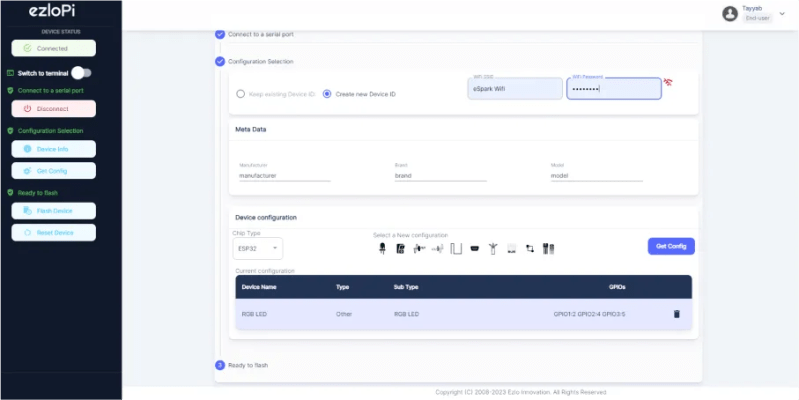Select the twin cylinders configuration icon

pyautogui.click(x=549, y=249)
